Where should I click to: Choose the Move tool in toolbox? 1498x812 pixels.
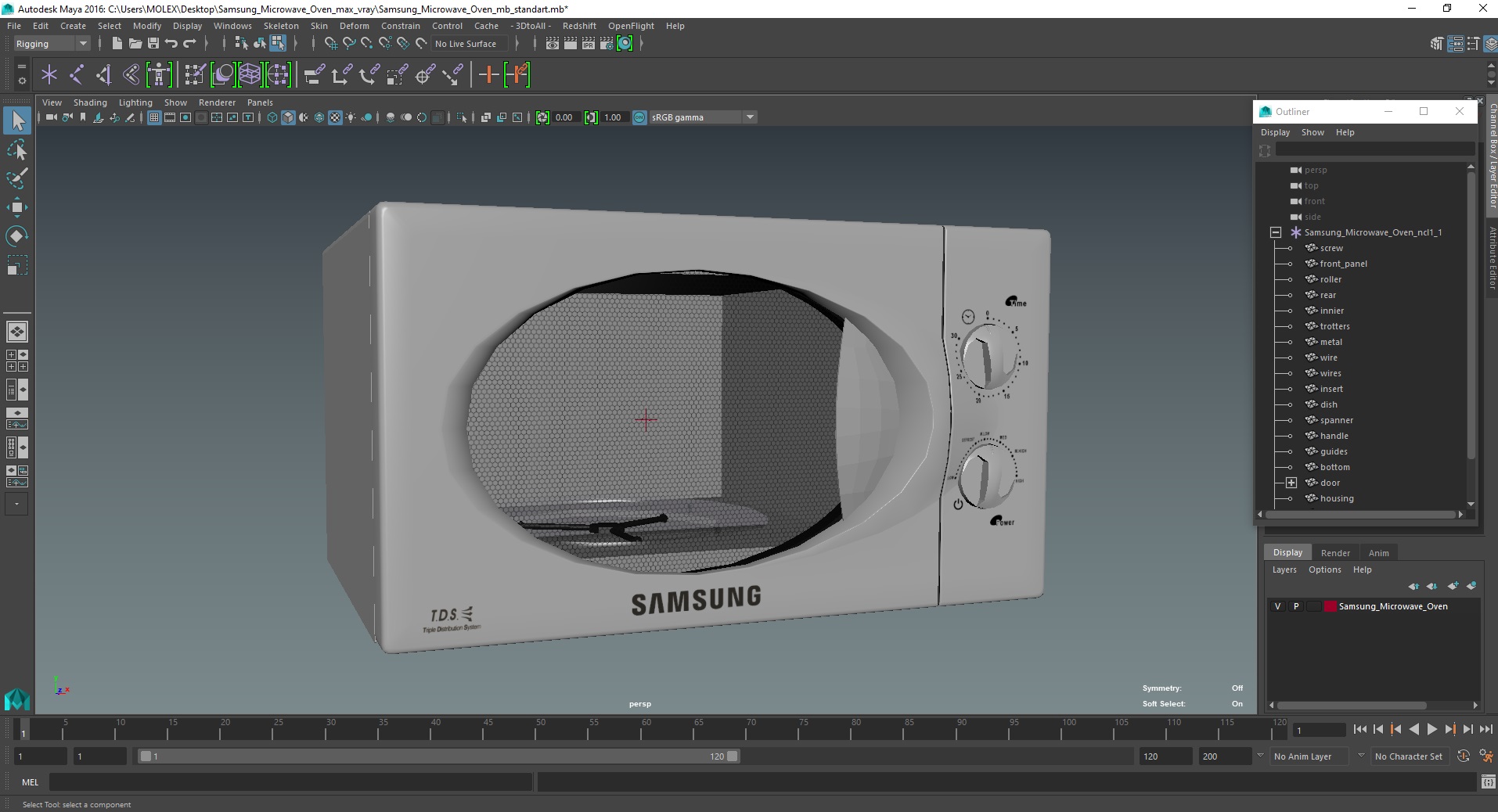pyautogui.click(x=17, y=207)
